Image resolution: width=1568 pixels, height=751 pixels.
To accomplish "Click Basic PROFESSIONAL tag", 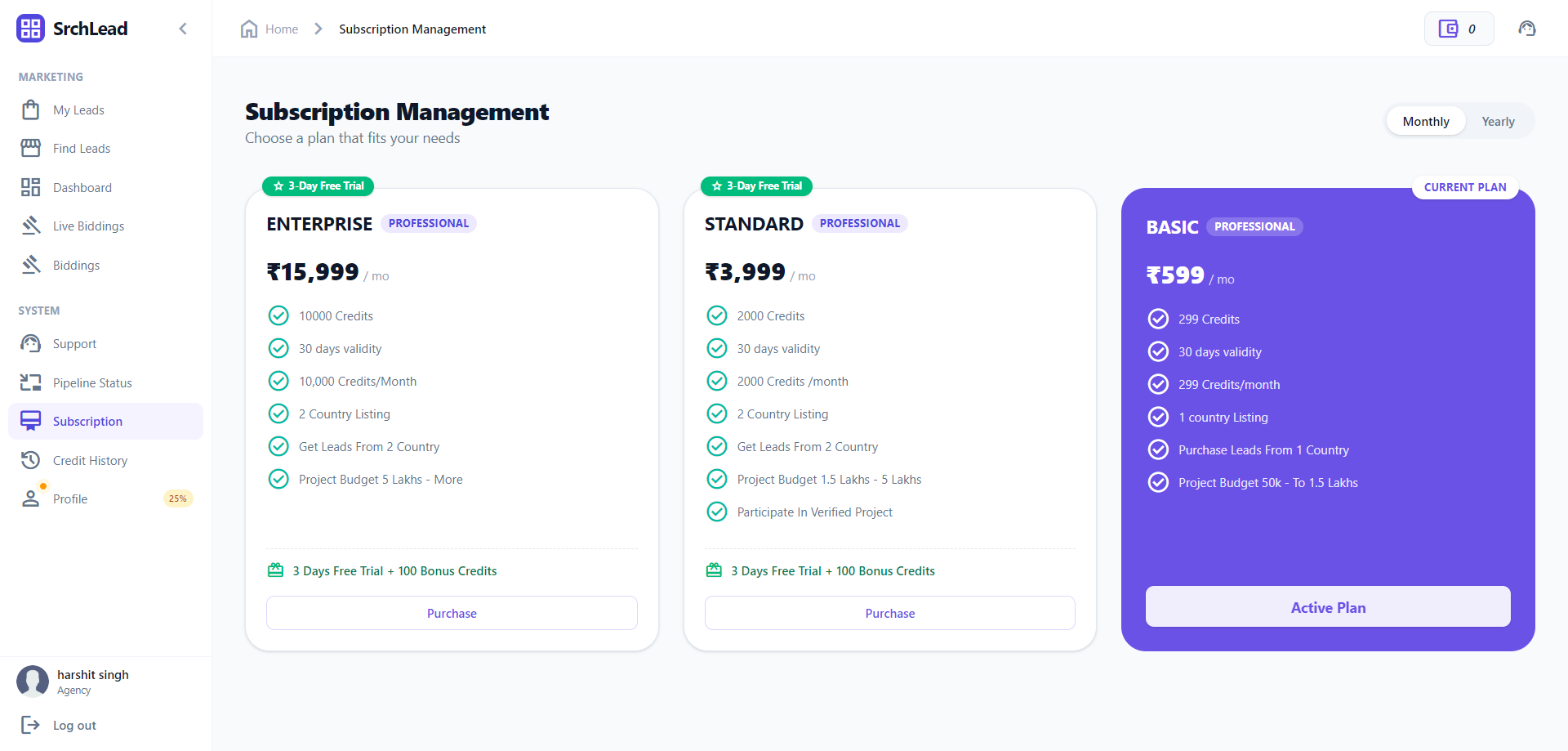I will coord(1254,226).
